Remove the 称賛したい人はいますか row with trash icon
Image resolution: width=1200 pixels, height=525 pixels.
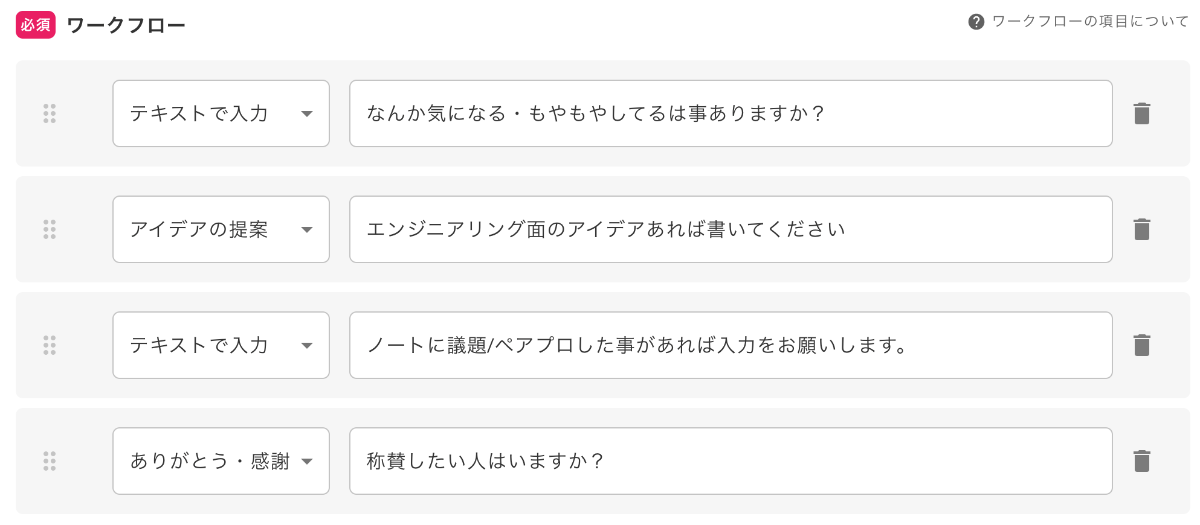(x=1141, y=461)
